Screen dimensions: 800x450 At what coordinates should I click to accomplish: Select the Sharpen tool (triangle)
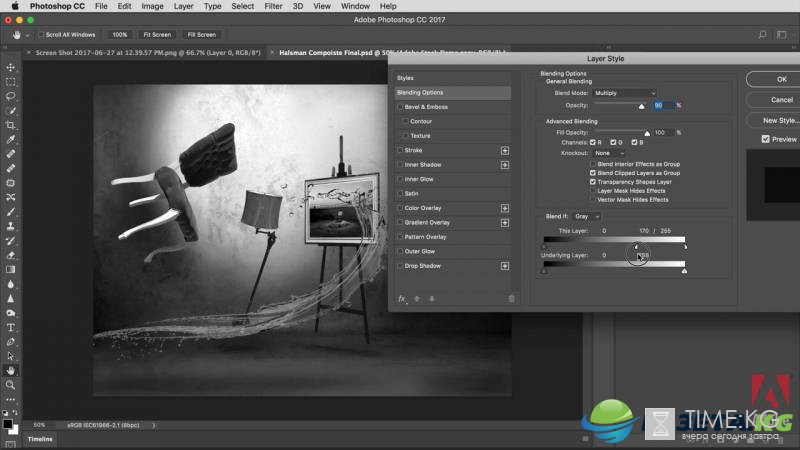click(10, 298)
